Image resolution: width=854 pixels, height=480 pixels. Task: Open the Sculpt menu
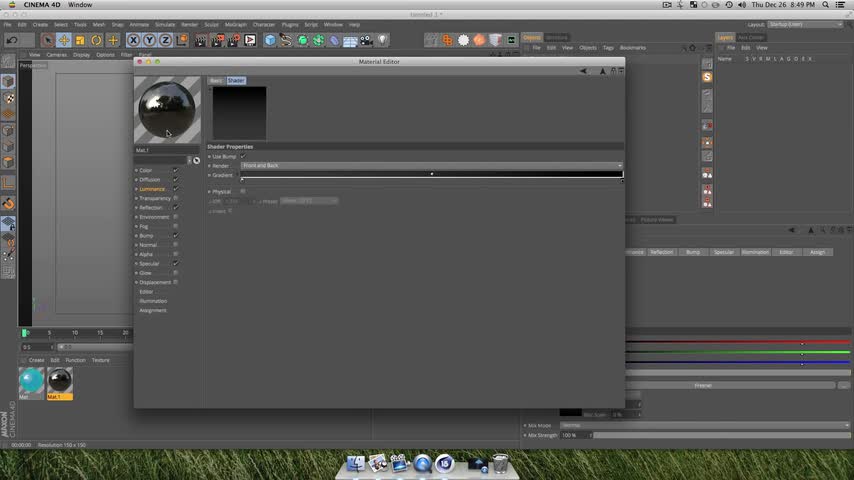click(211, 25)
